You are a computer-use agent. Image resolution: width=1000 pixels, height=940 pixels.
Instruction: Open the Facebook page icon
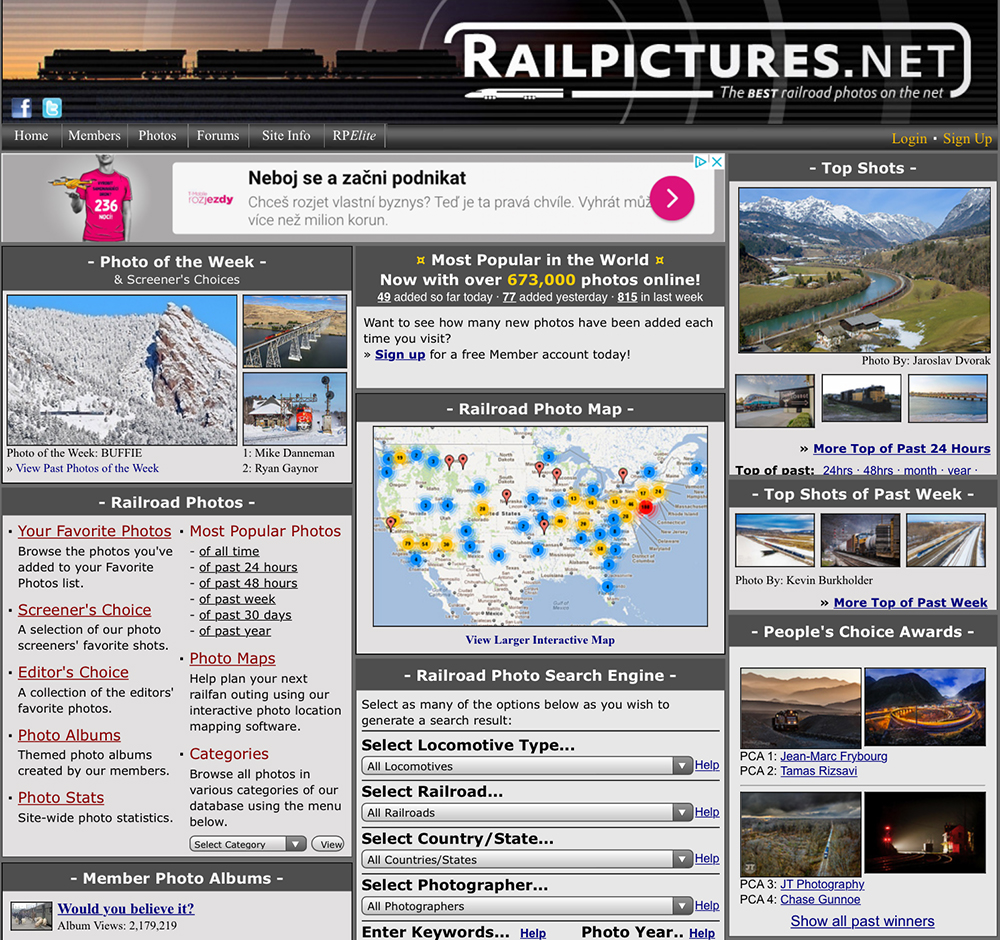(x=22, y=108)
